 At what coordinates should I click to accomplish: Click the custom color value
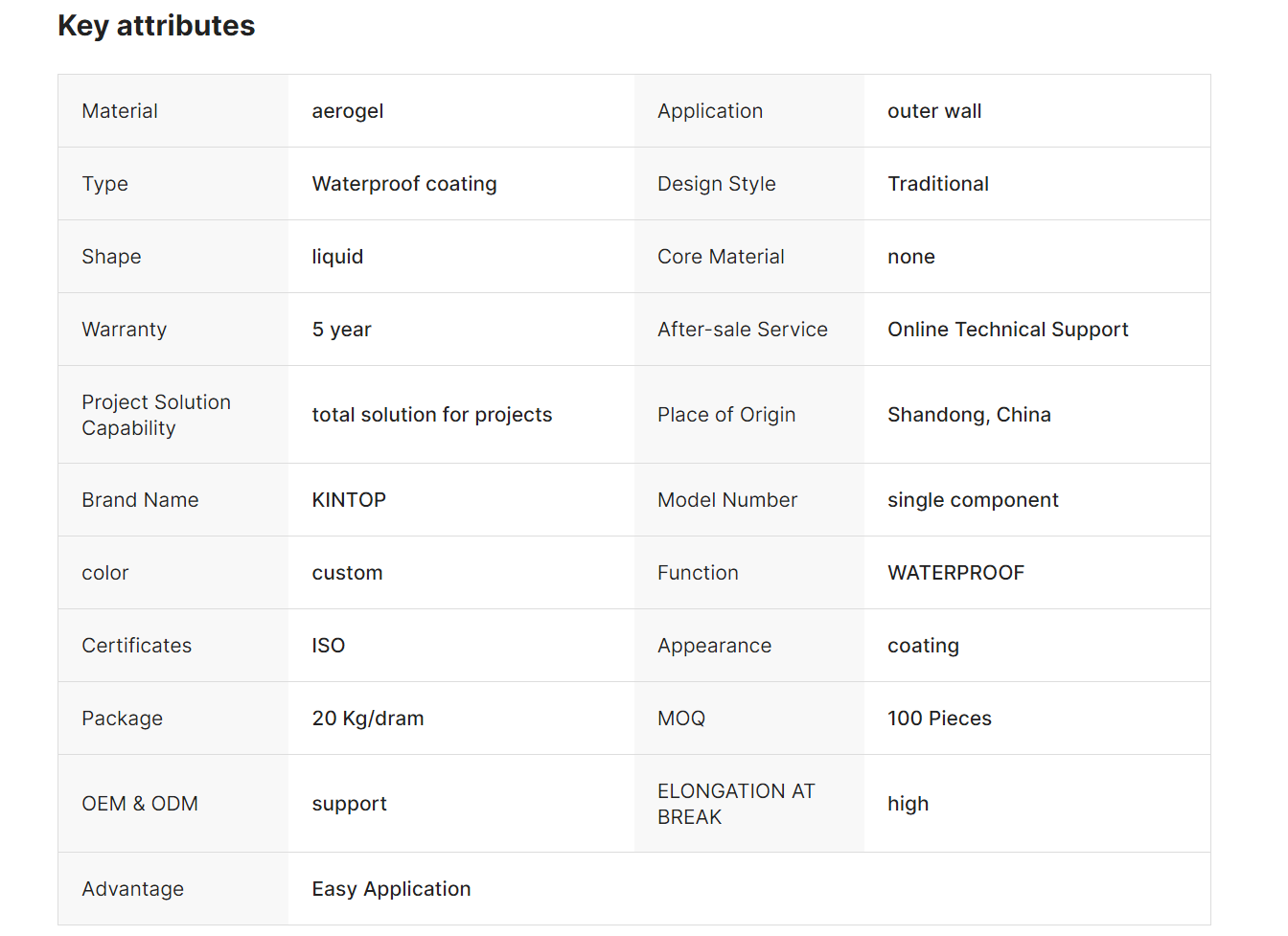347,573
